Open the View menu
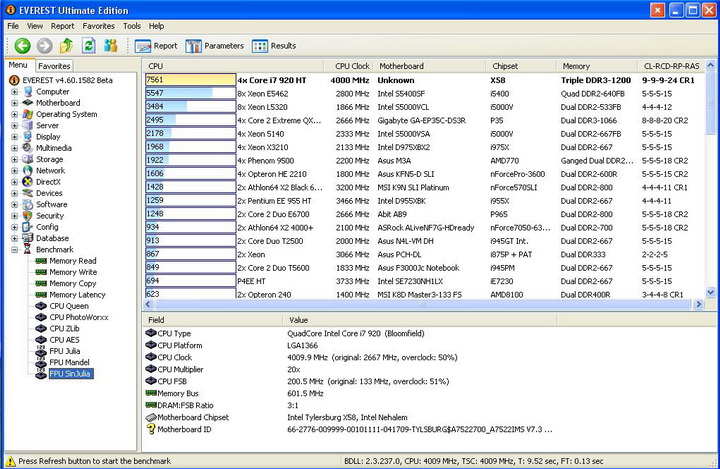Image resolution: width=720 pixels, height=469 pixels. [x=35, y=26]
